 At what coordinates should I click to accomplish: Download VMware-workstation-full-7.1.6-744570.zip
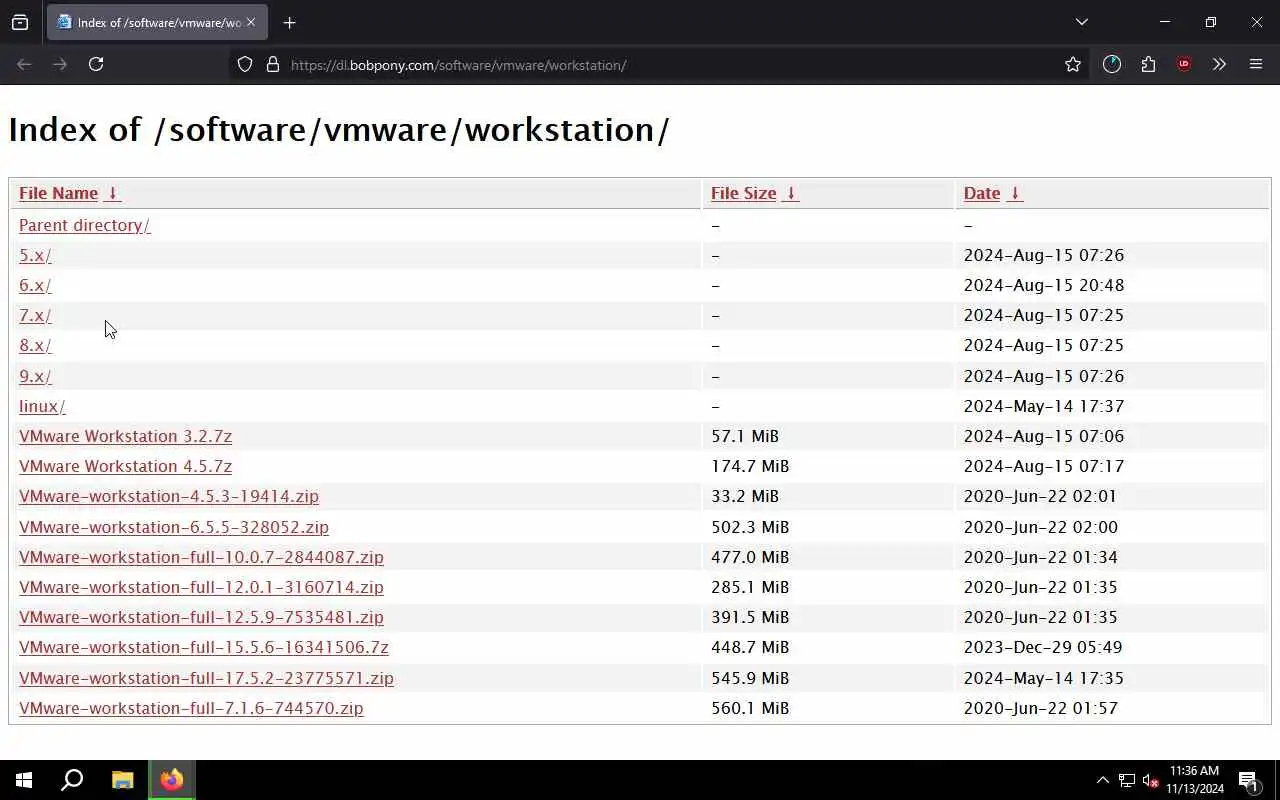pyautogui.click(x=191, y=708)
